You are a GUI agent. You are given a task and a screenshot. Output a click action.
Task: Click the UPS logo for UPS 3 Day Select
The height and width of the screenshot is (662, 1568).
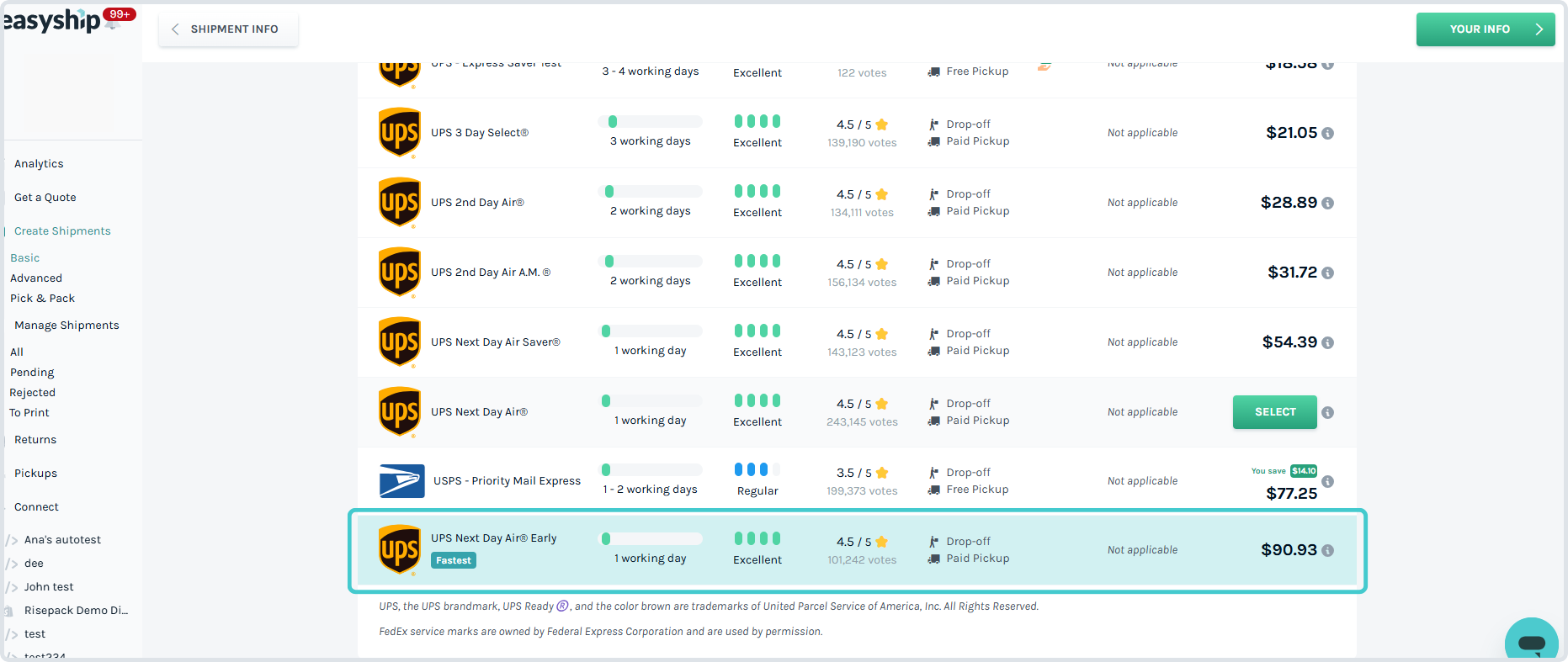tap(399, 133)
